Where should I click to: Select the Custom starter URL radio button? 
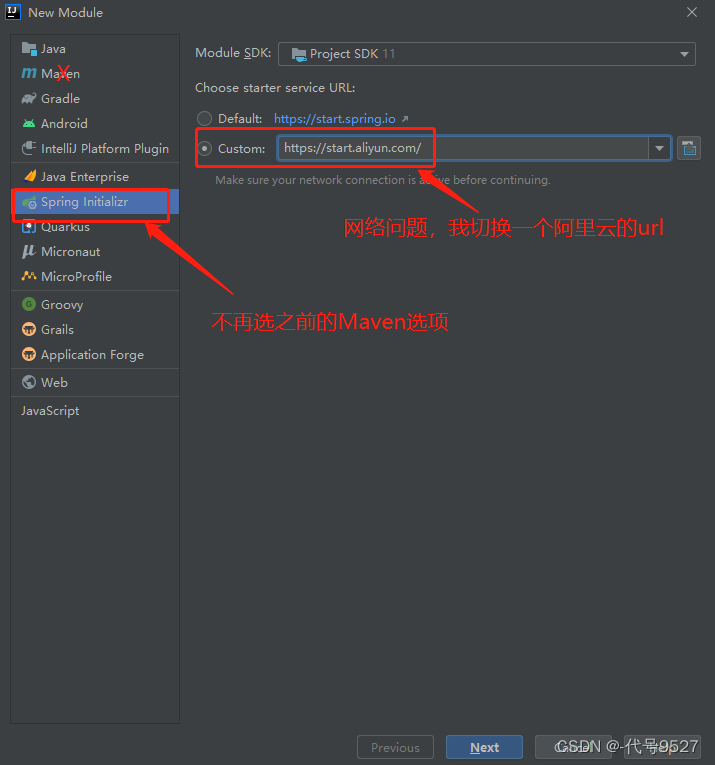[x=204, y=148]
